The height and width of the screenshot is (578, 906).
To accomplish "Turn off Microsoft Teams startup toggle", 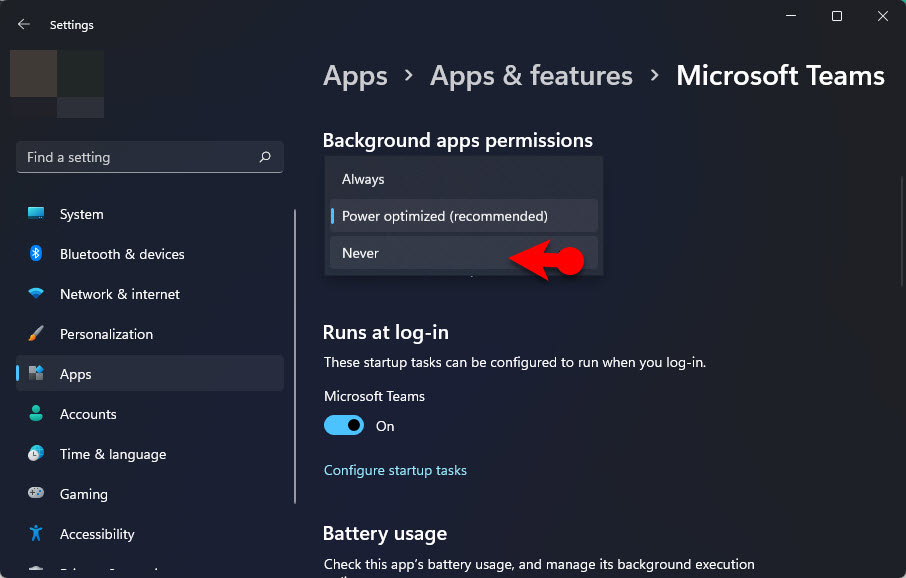I will 344,425.
